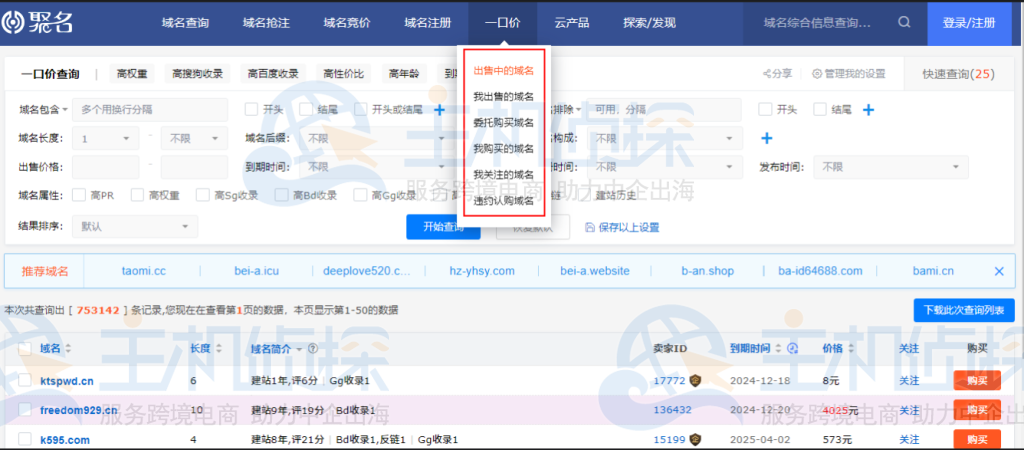Open the 域名注册 nav menu
Image resolution: width=1024 pixels, height=450 pixels.
pos(428,23)
